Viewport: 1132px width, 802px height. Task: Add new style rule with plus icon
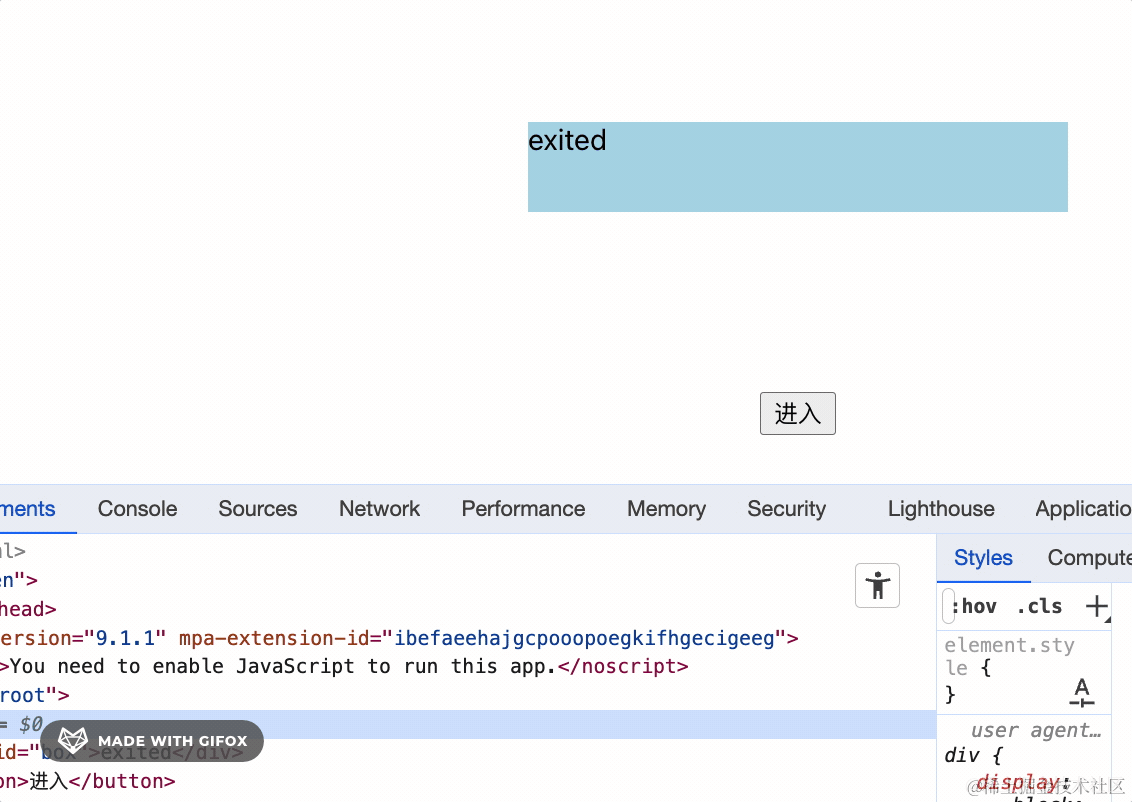(x=1097, y=606)
